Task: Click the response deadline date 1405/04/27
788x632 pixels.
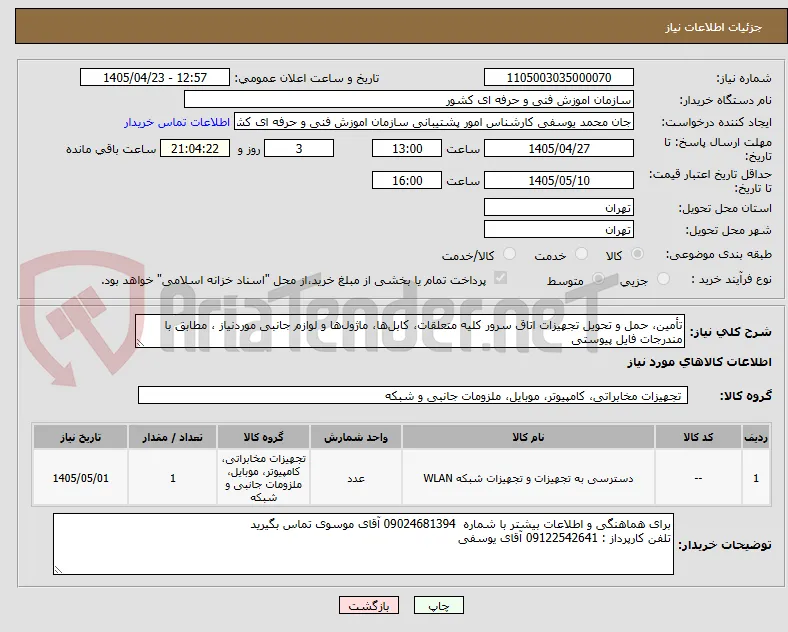Action: pyautogui.click(x=559, y=148)
